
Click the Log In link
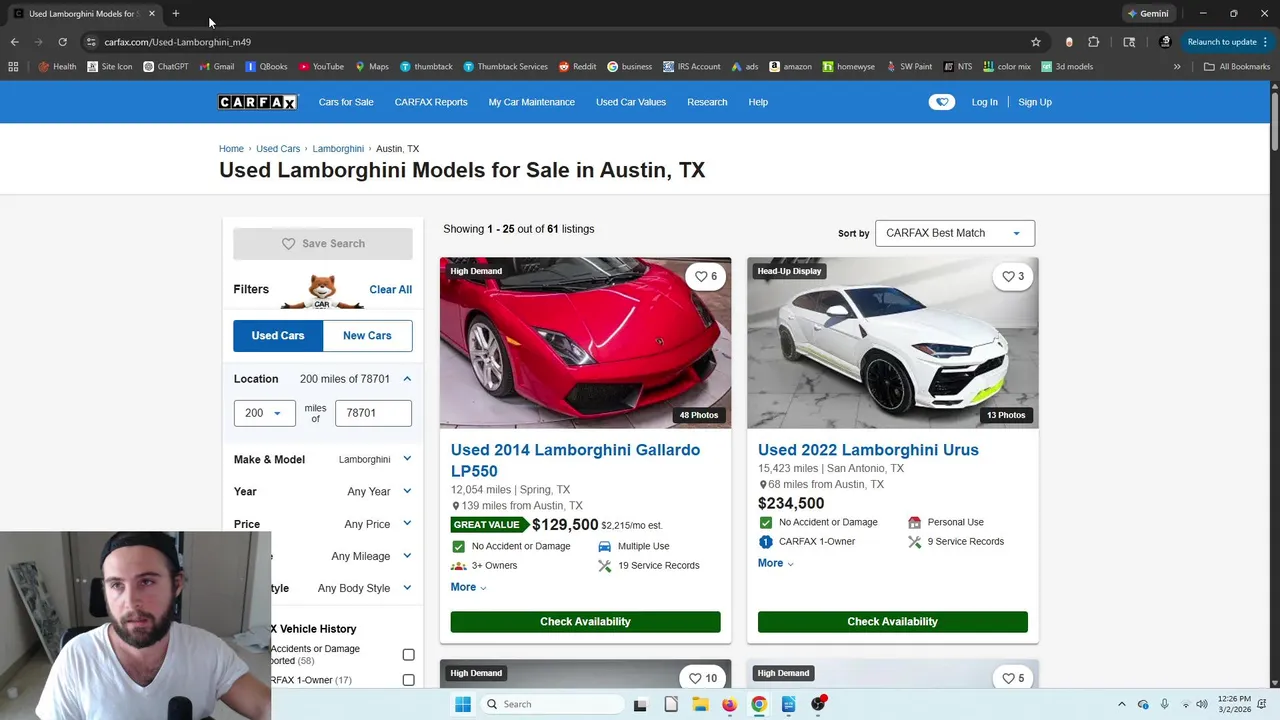[984, 102]
